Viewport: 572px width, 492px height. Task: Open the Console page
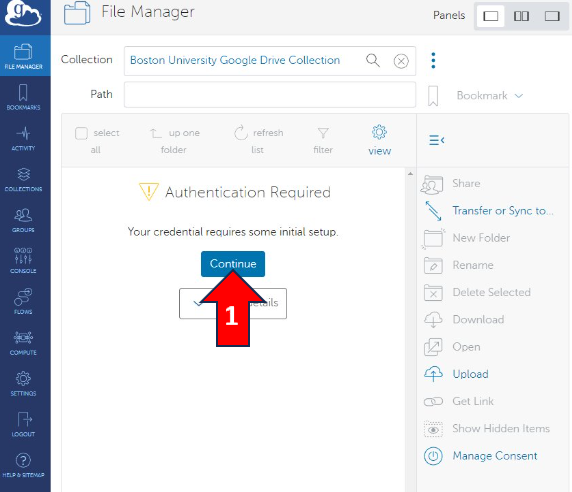pos(23,261)
